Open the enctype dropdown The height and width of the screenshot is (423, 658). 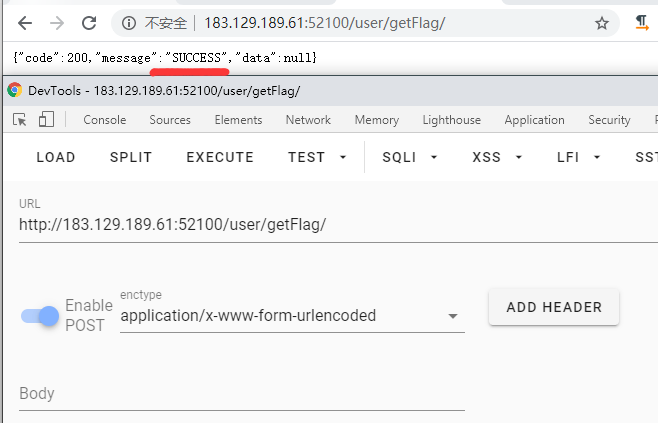(291, 316)
